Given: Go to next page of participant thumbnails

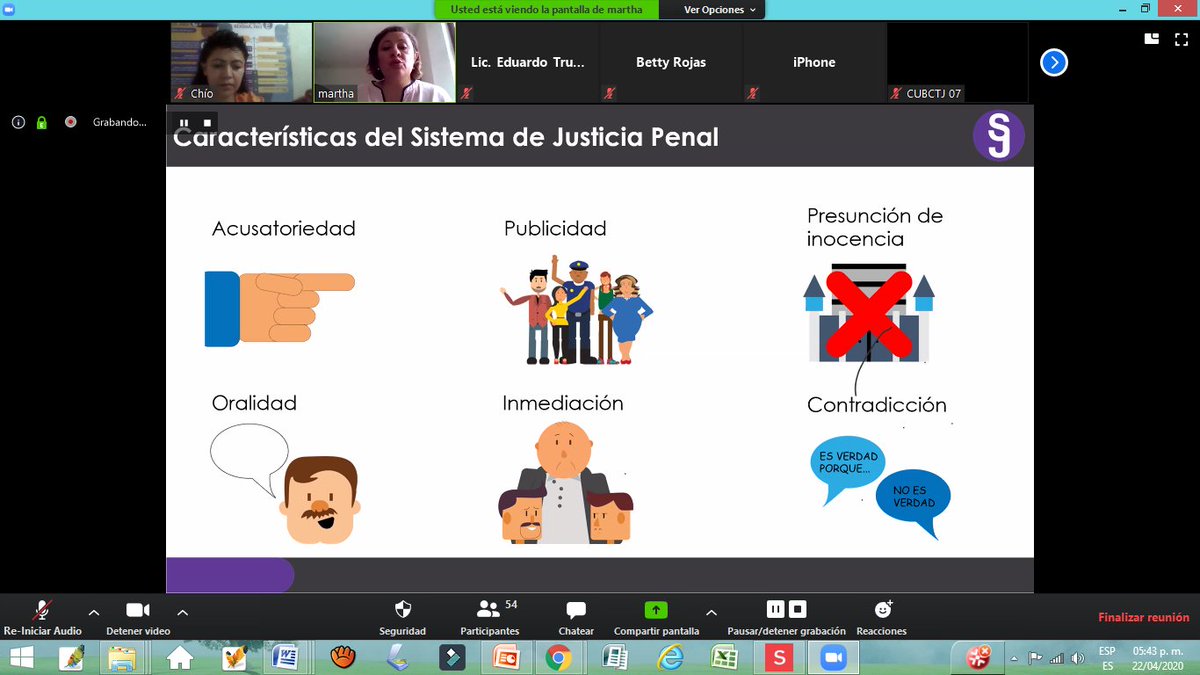Looking at the screenshot, I should [1054, 63].
